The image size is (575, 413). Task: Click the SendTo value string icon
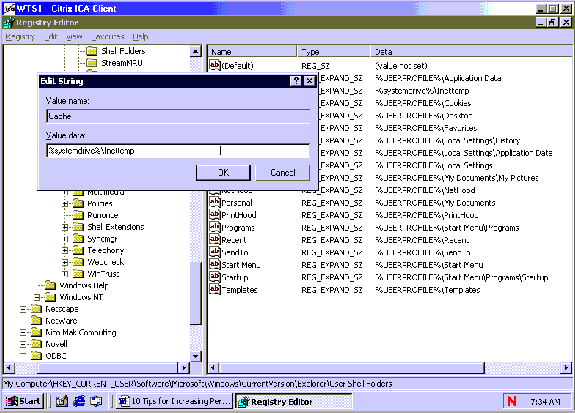click(x=215, y=252)
